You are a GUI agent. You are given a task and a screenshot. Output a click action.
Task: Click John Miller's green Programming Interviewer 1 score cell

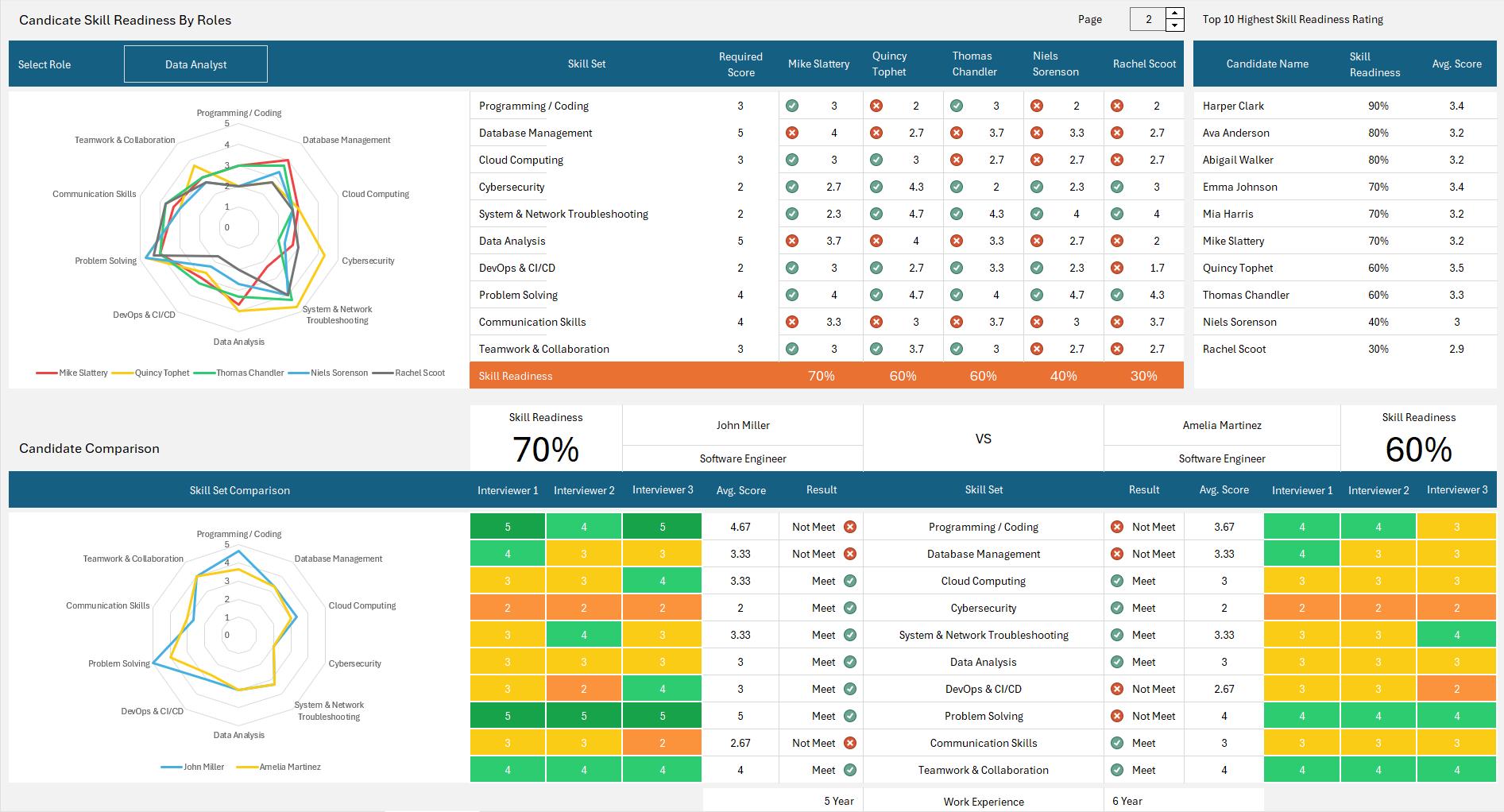click(x=508, y=527)
